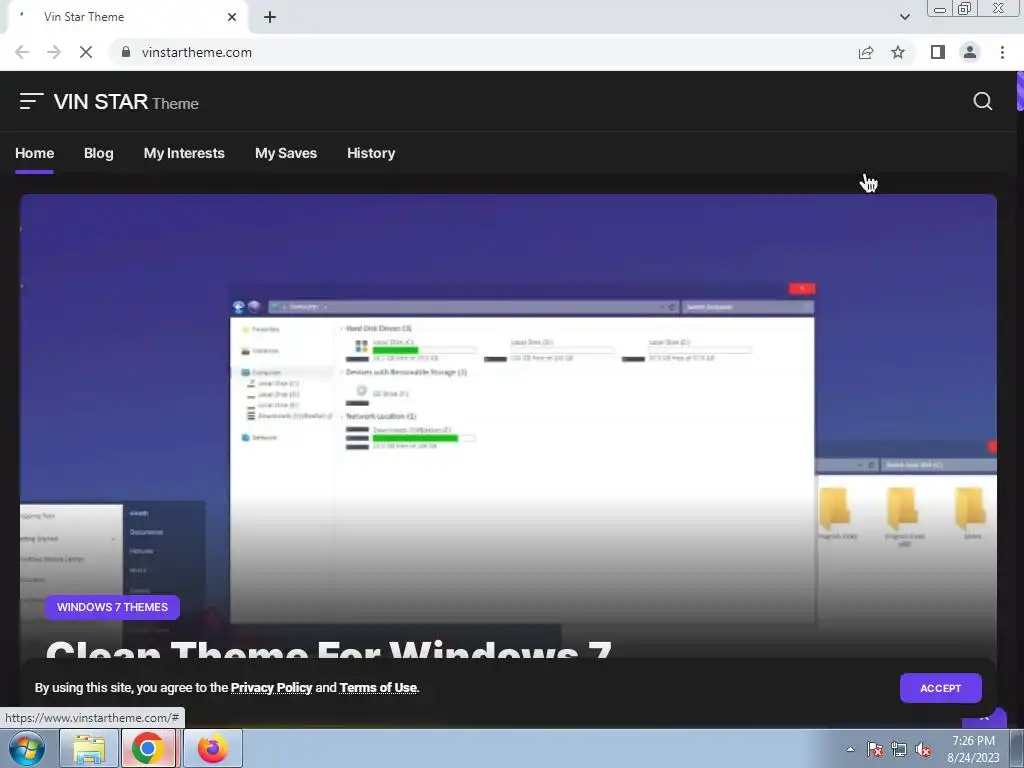Go back with the browser back arrow

[x=22, y=52]
